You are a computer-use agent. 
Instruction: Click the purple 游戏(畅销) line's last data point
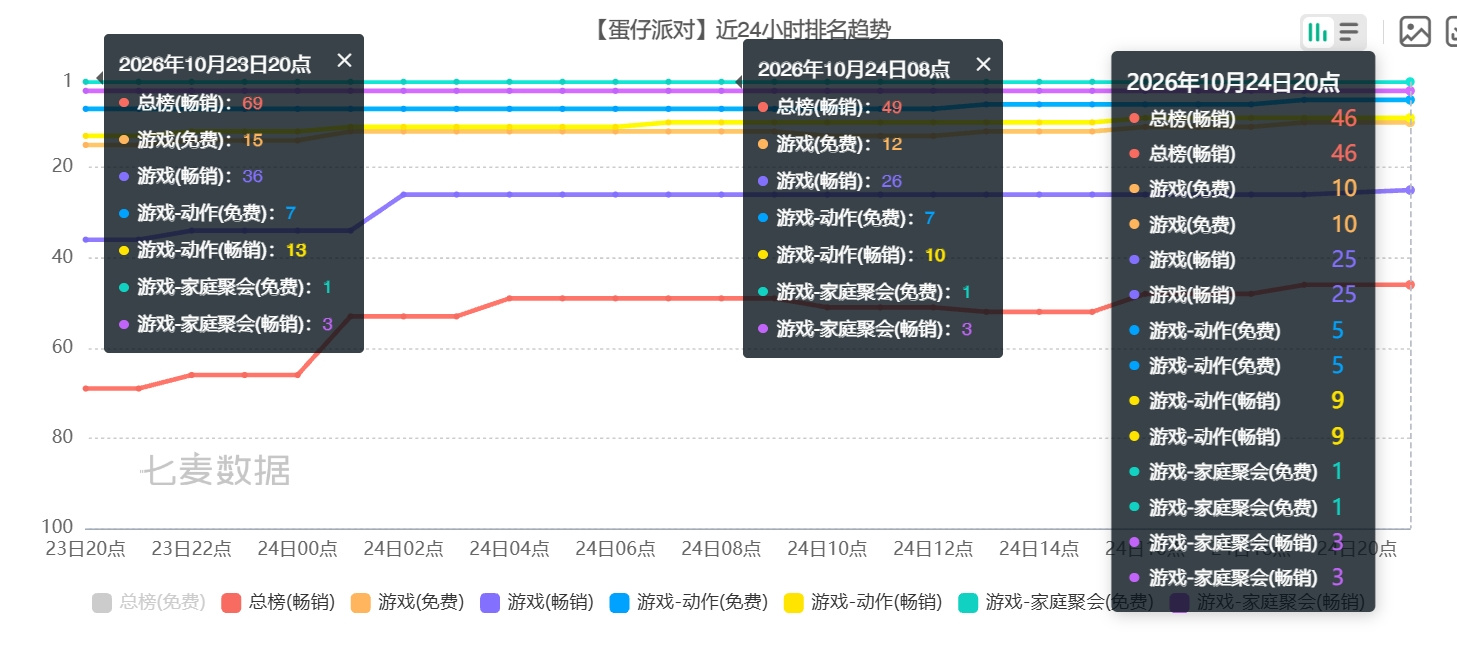click(1410, 190)
